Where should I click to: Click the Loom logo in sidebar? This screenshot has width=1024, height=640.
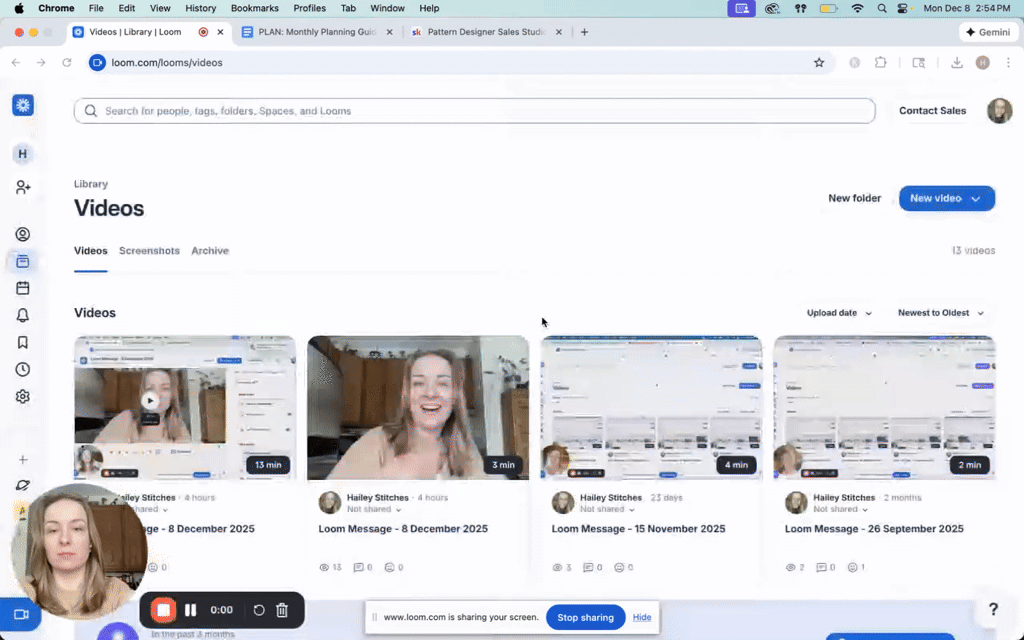tap(23, 105)
